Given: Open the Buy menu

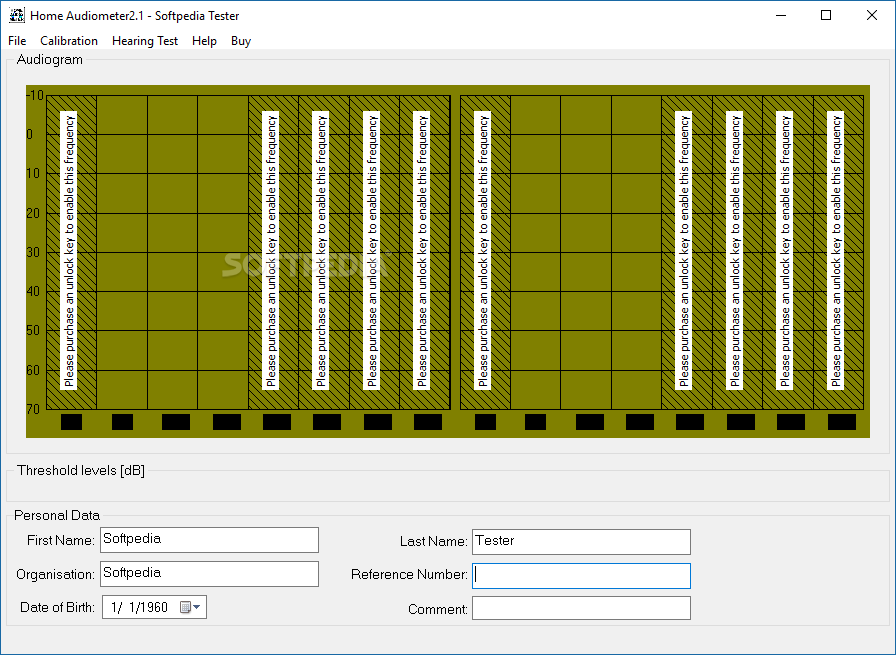Looking at the screenshot, I should 241,41.
